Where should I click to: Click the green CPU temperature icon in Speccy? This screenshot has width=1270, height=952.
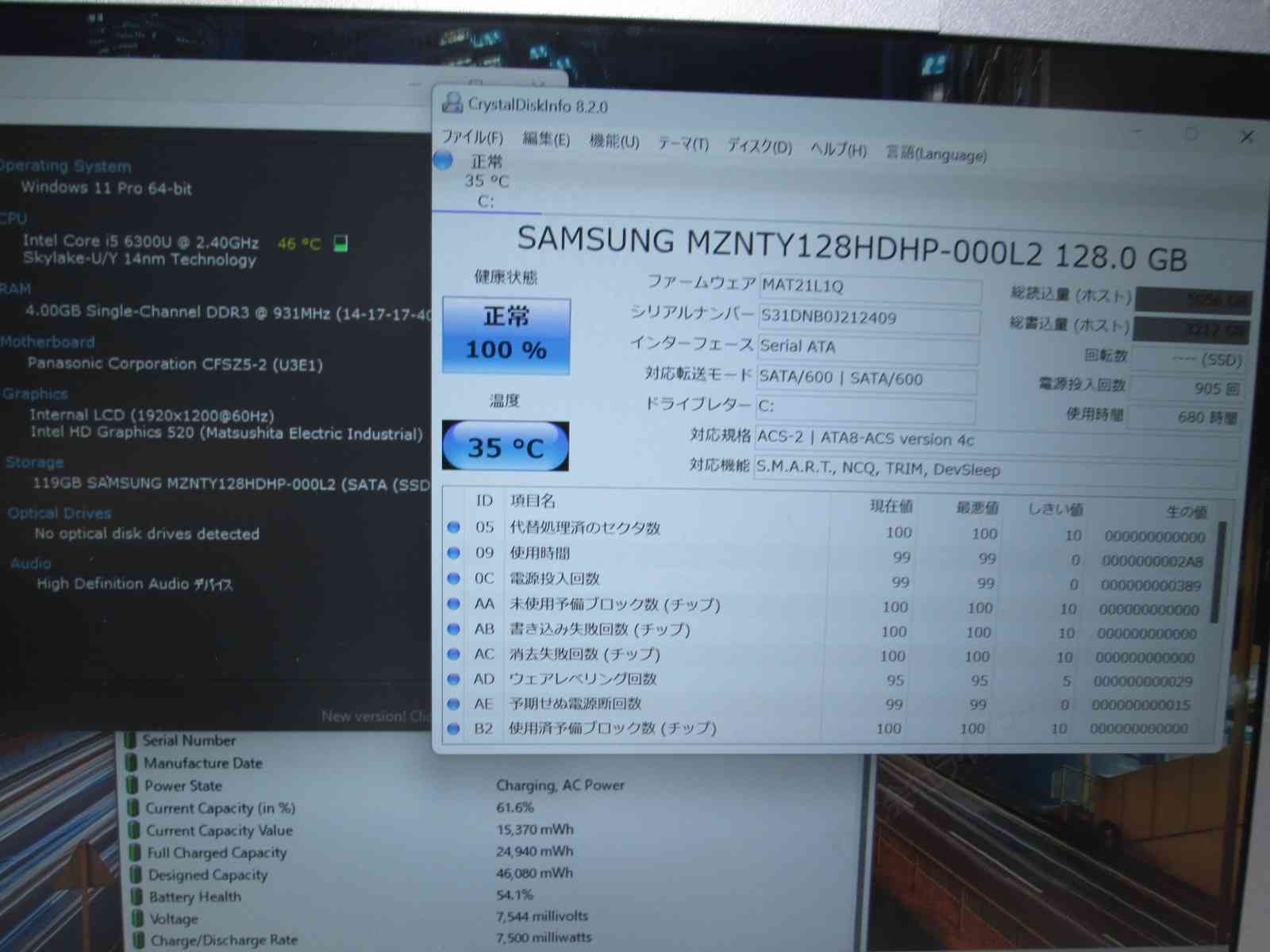pyautogui.click(x=341, y=243)
